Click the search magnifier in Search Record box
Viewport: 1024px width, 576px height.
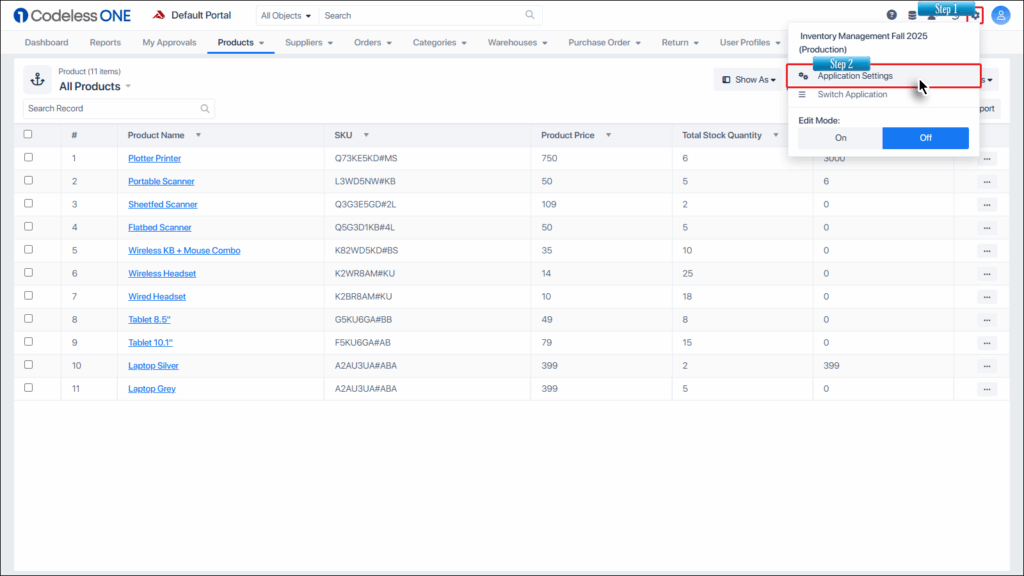click(205, 108)
